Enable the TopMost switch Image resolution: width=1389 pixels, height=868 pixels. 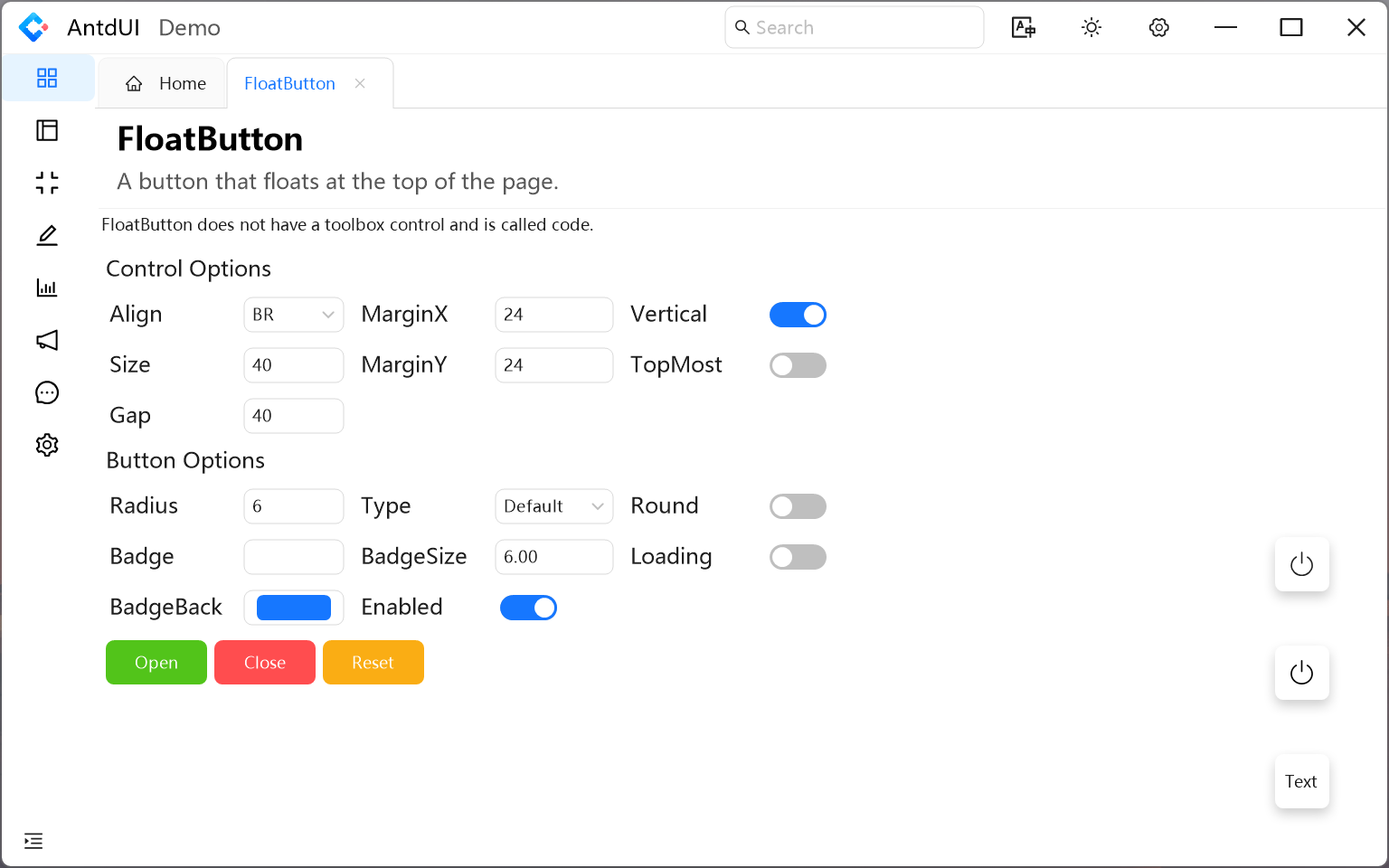pos(798,365)
